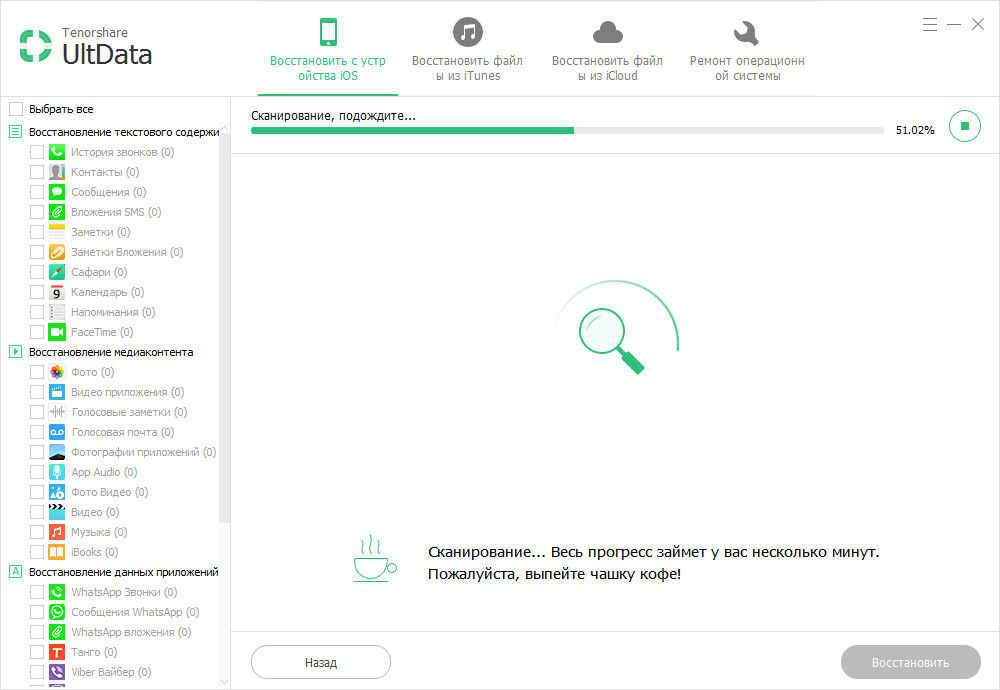Click the Tango app icon
The image size is (1000, 690).
pos(57,652)
